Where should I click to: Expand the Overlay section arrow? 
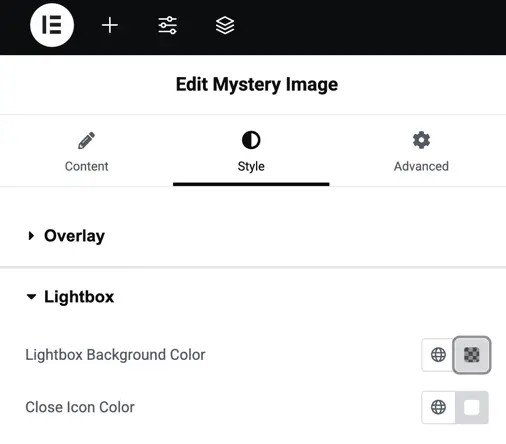[31, 236]
